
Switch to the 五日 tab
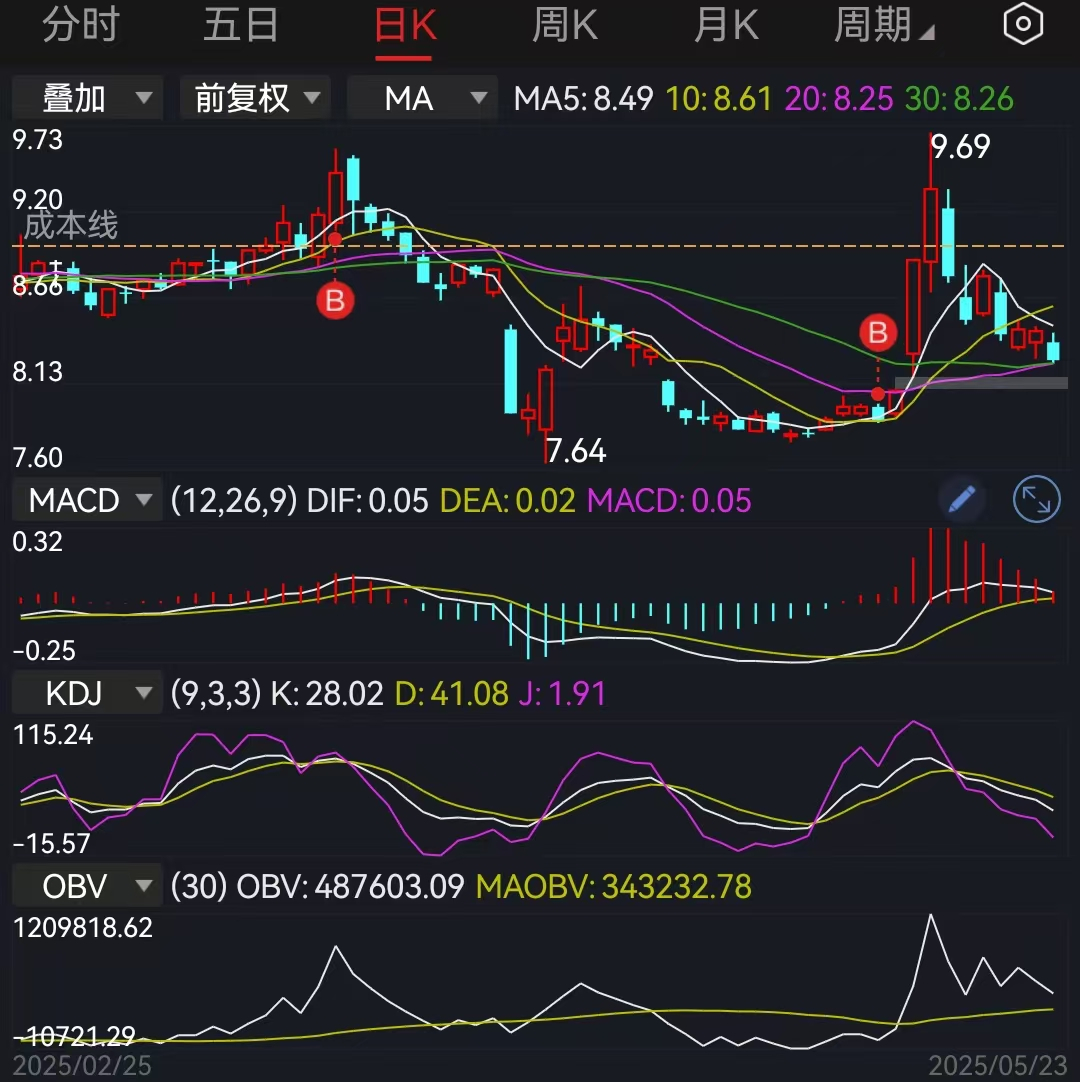click(240, 25)
